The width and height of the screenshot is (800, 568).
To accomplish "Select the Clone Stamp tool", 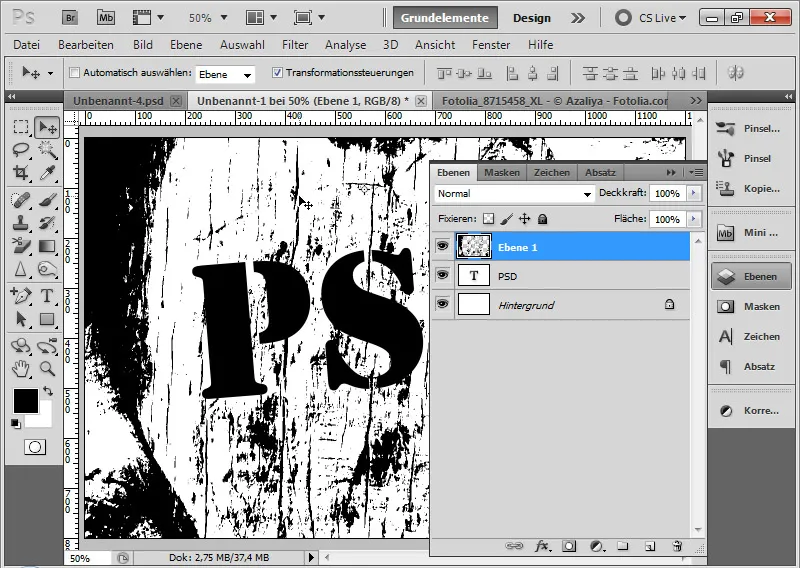I will (x=21, y=223).
